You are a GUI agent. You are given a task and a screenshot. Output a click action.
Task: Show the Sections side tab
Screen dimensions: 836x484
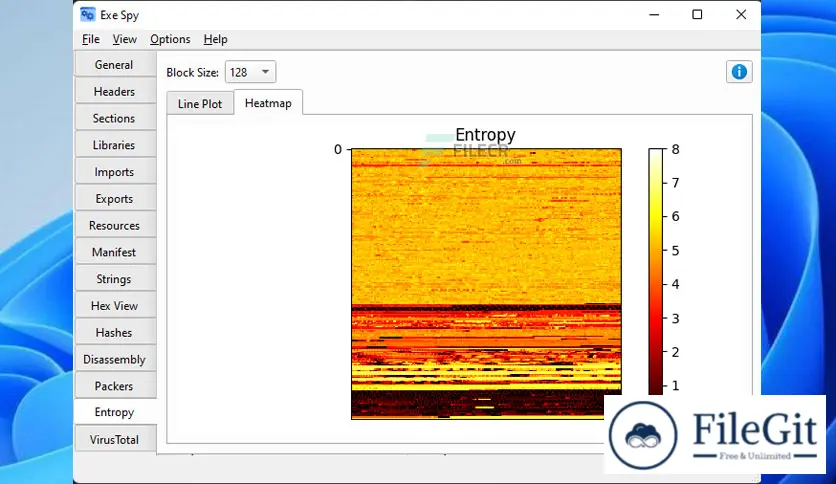114,118
